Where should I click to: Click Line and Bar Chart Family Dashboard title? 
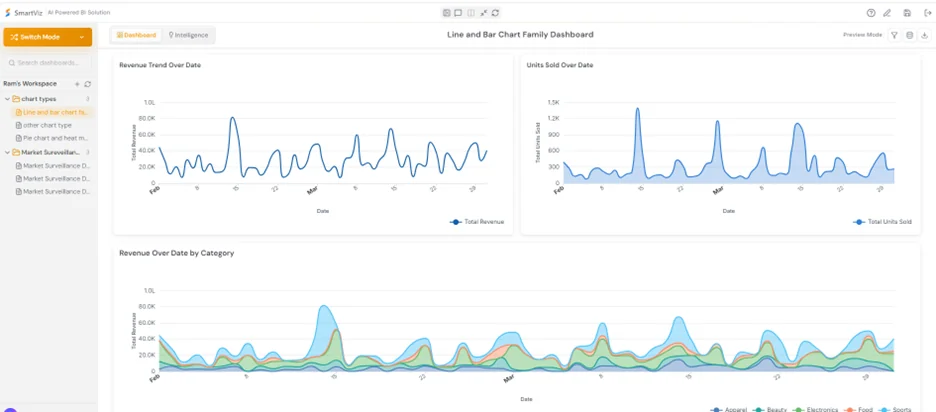[520, 35]
